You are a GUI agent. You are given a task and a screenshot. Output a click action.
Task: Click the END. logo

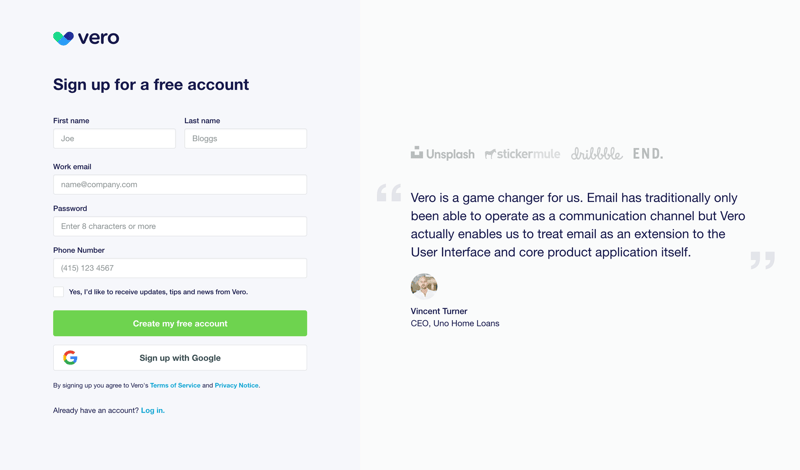coord(648,154)
